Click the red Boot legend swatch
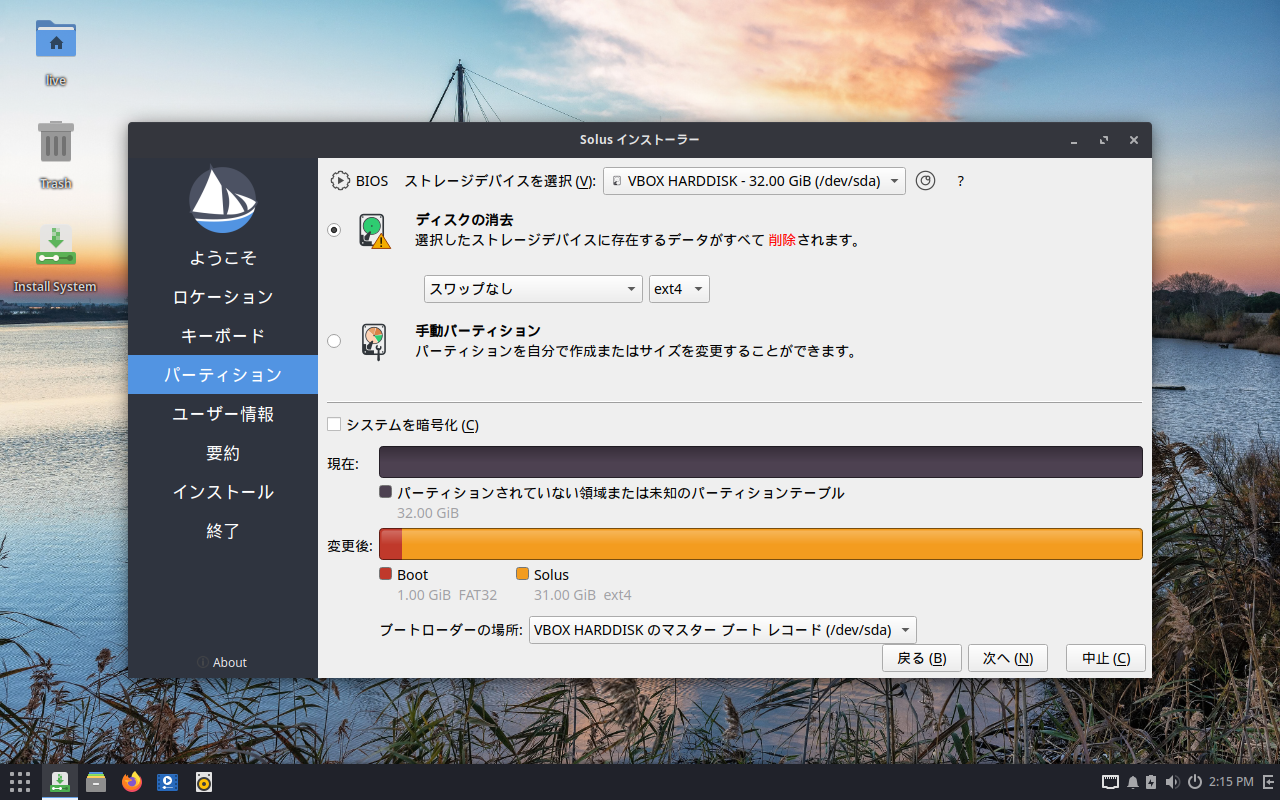 pos(385,574)
